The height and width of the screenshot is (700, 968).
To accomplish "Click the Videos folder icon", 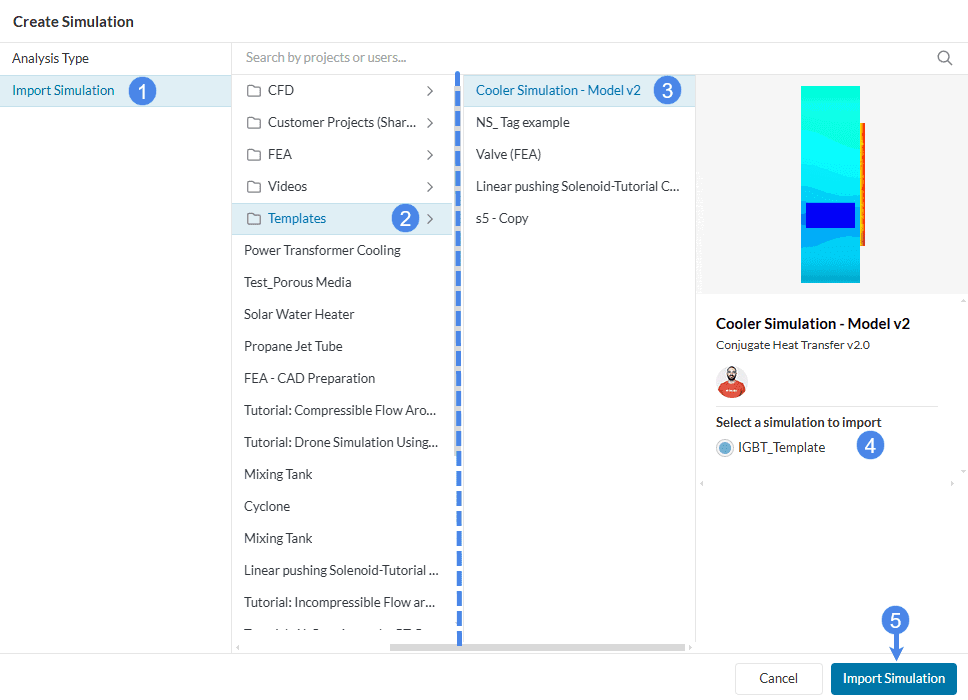I will click(x=254, y=187).
